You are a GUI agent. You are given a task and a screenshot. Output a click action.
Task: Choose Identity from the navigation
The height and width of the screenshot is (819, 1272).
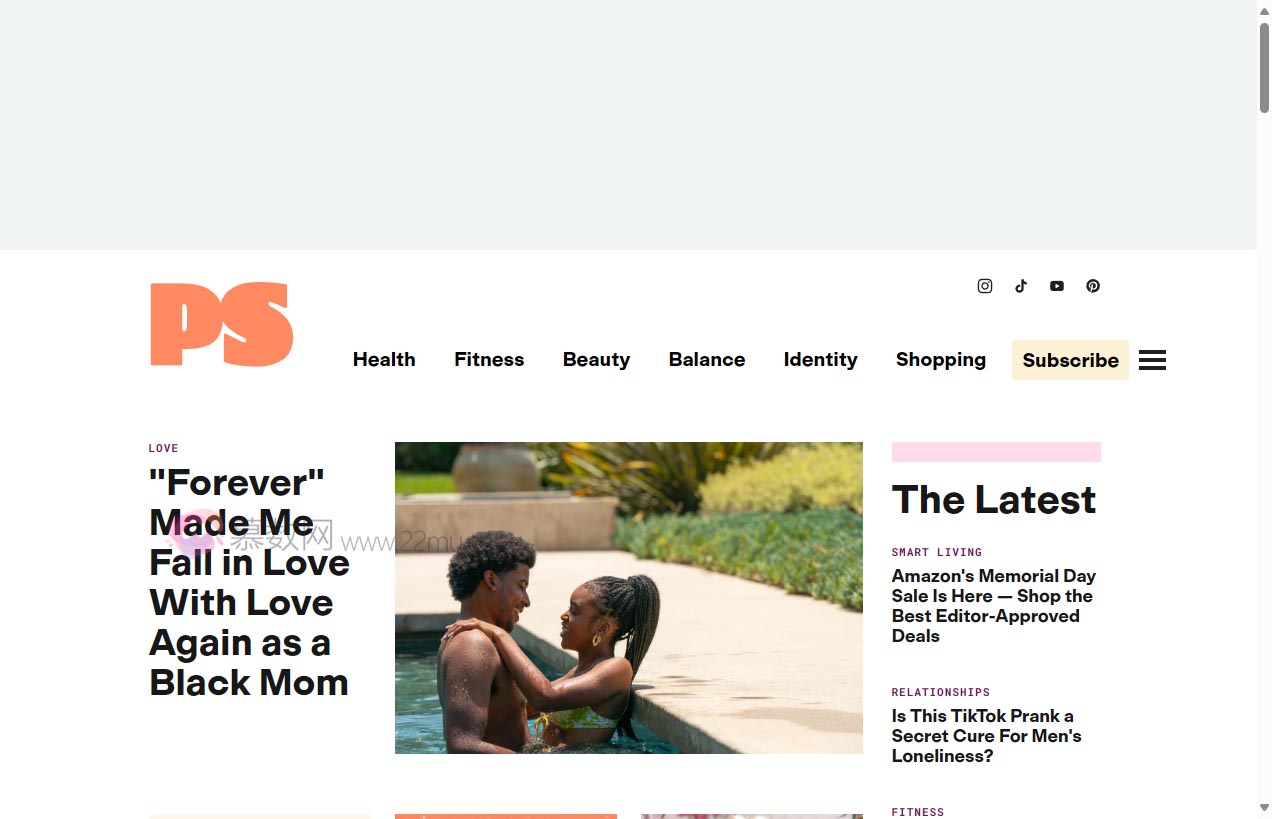820,360
